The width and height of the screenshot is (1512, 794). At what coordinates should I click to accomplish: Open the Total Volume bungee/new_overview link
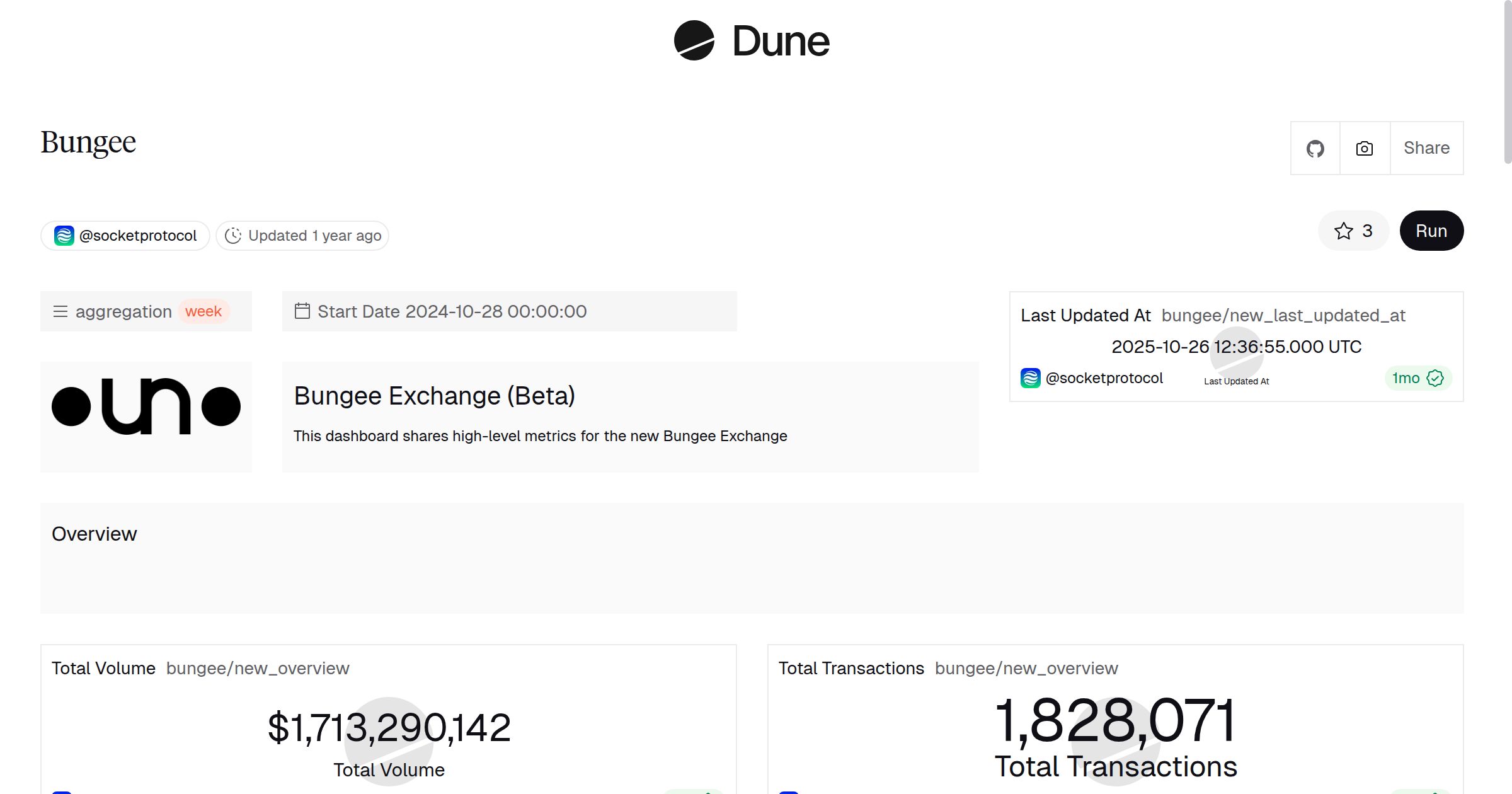coord(258,669)
